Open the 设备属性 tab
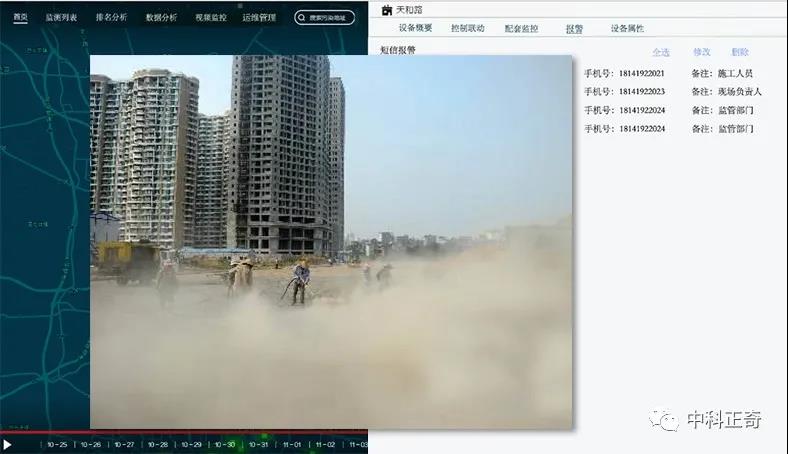The height and width of the screenshot is (454, 788). tap(627, 29)
